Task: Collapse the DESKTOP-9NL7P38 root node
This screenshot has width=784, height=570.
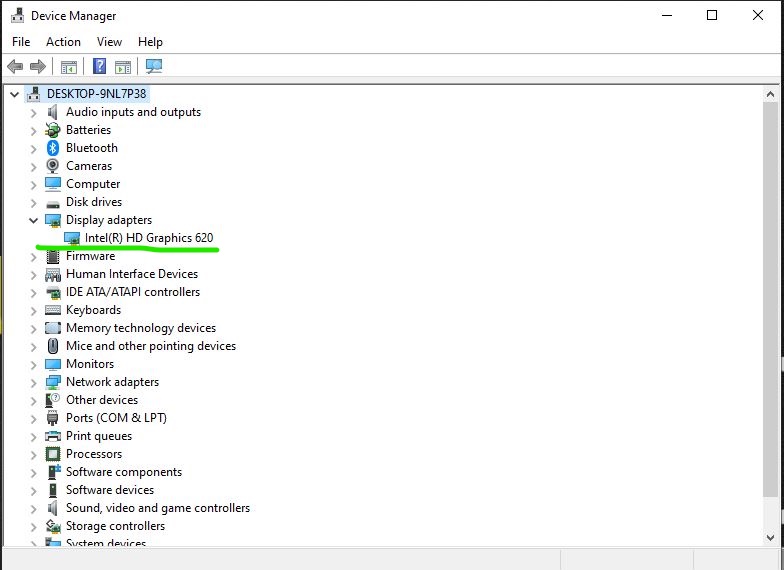Action: (14, 94)
